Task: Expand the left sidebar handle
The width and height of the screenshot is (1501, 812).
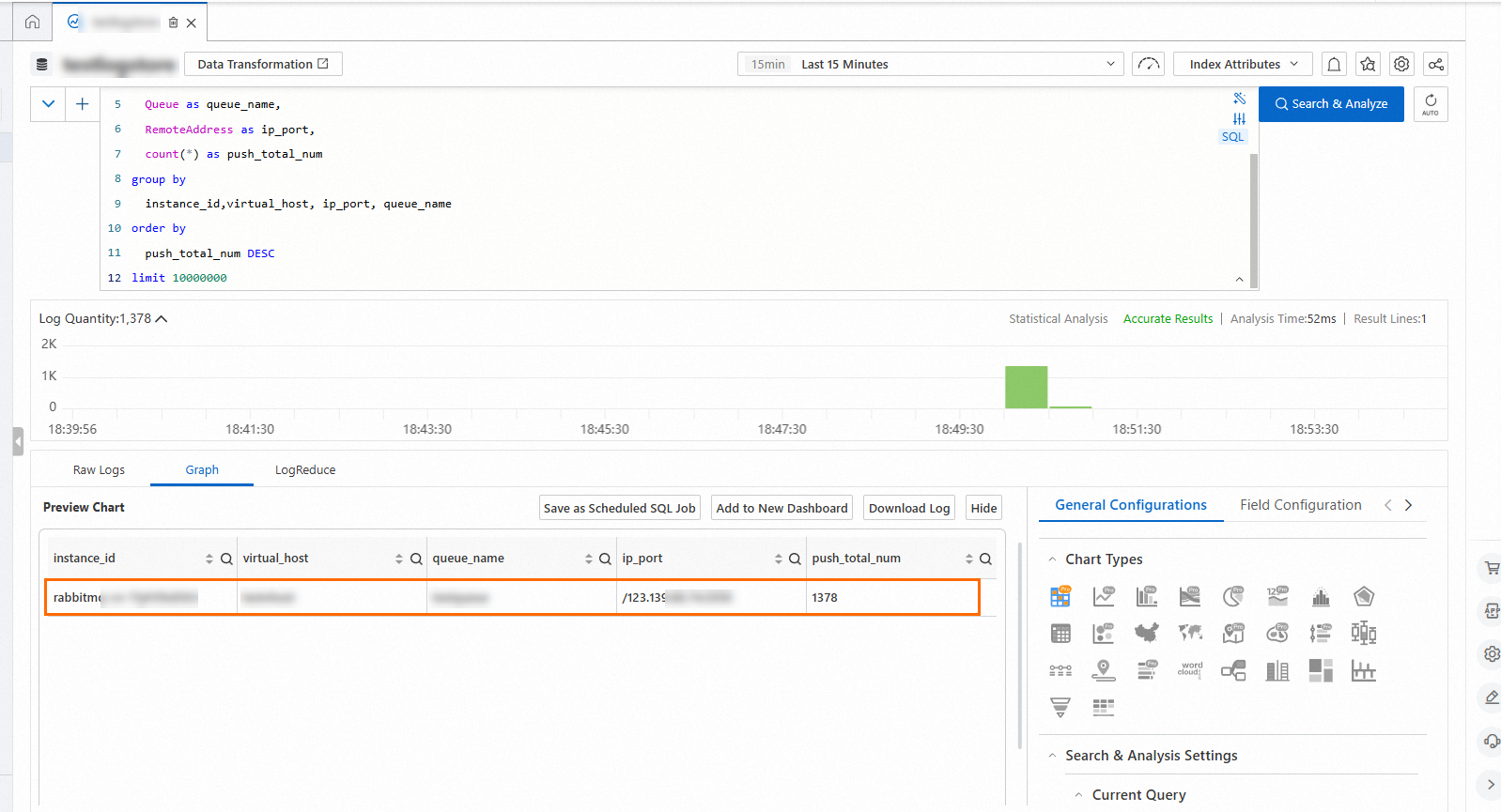Action: point(18,441)
